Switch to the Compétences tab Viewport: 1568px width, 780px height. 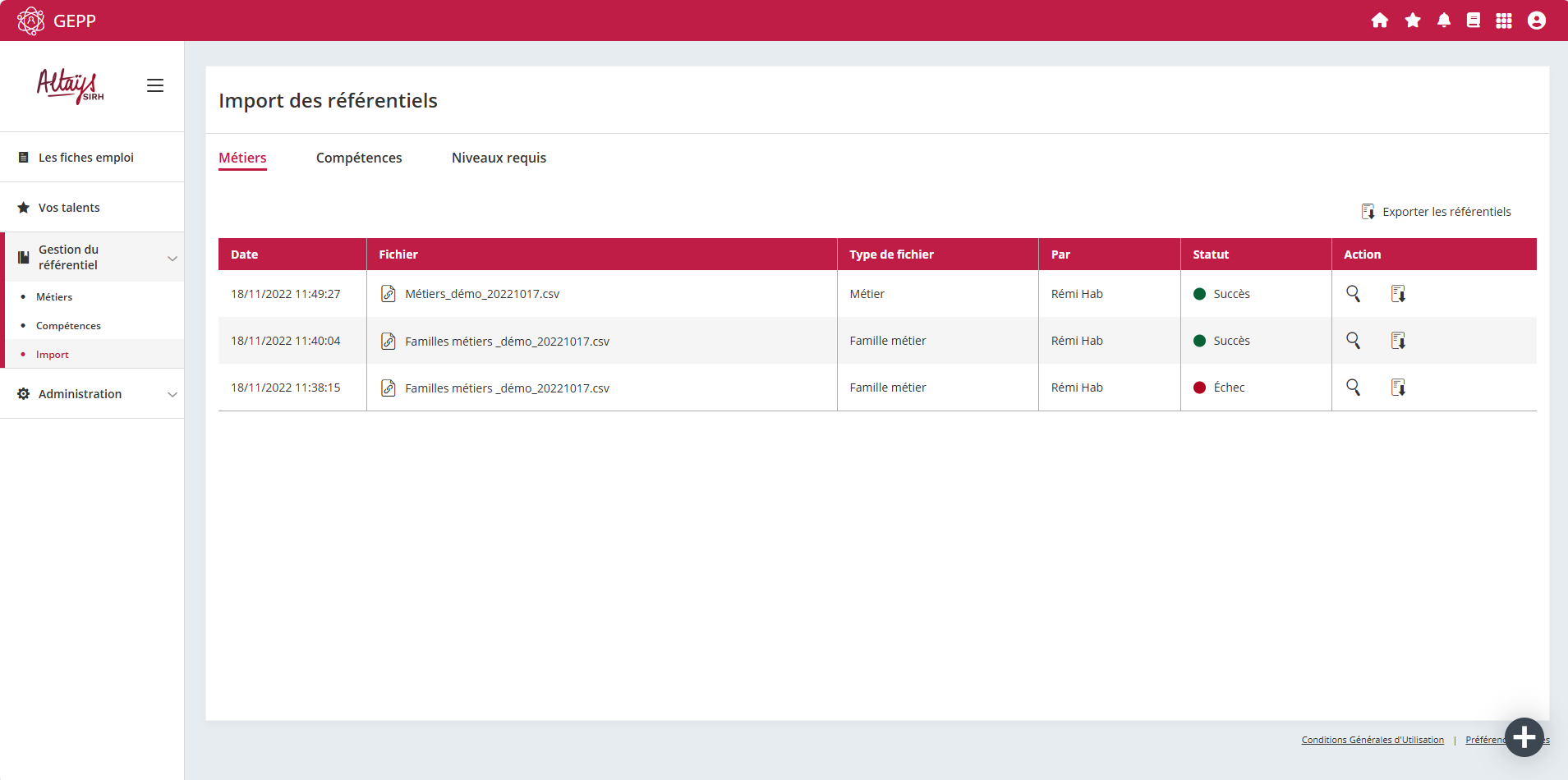pyautogui.click(x=359, y=158)
